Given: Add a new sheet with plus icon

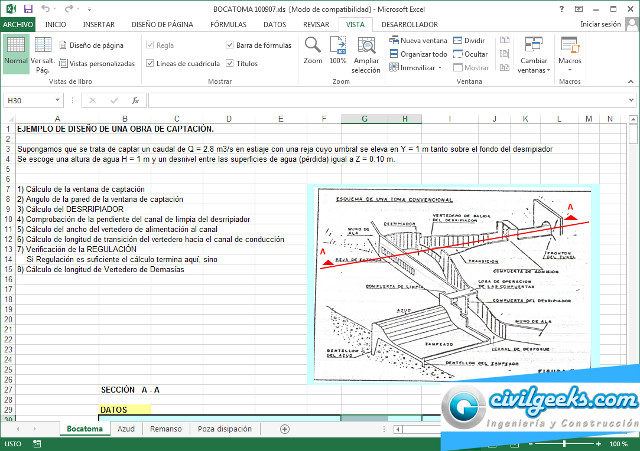Looking at the screenshot, I should 285,428.
